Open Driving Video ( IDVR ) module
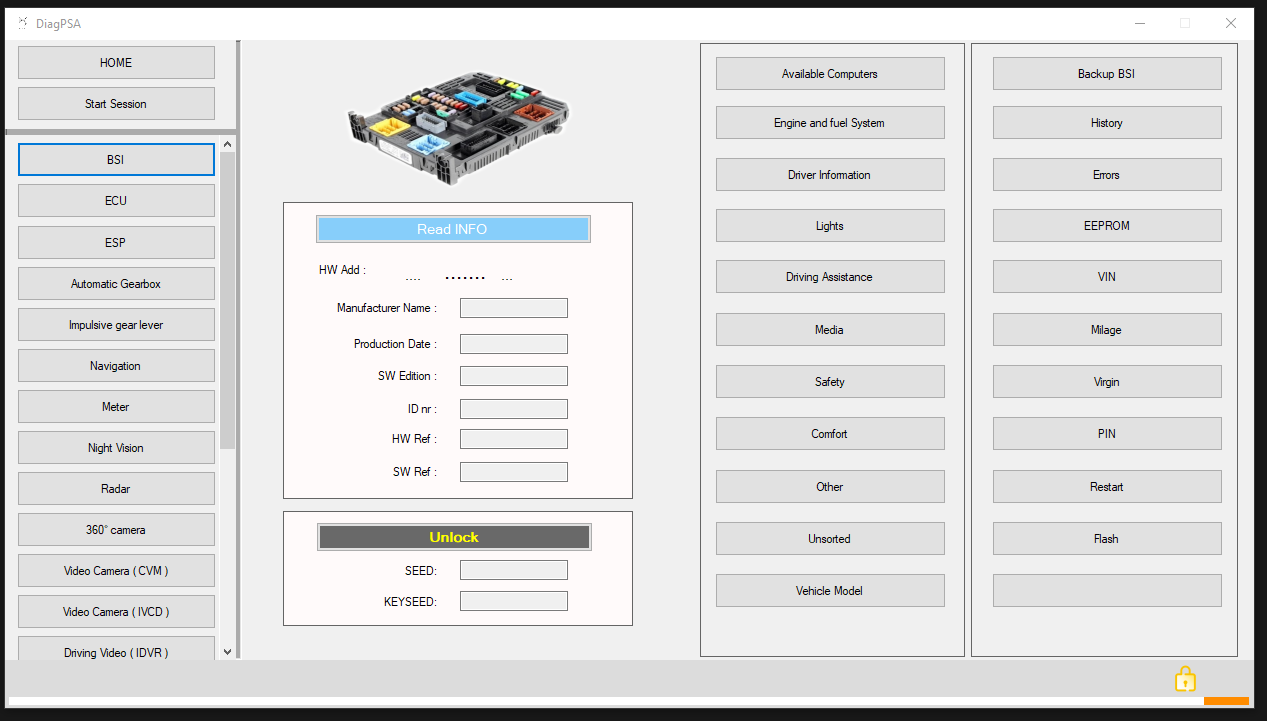 (x=116, y=648)
